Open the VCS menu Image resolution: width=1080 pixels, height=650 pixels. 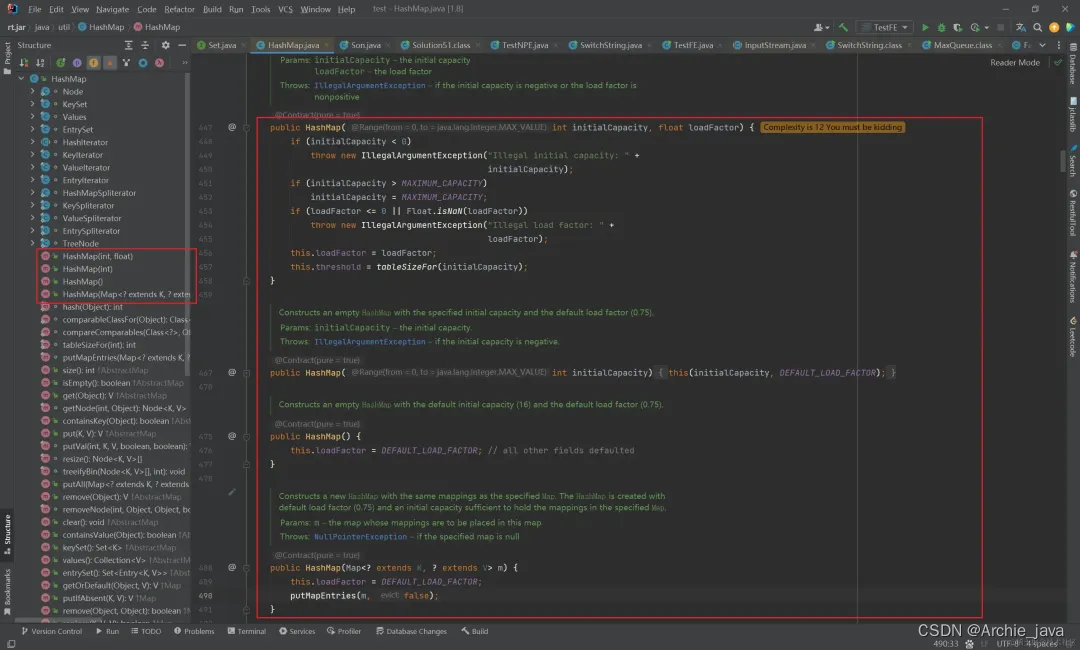(x=285, y=9)
